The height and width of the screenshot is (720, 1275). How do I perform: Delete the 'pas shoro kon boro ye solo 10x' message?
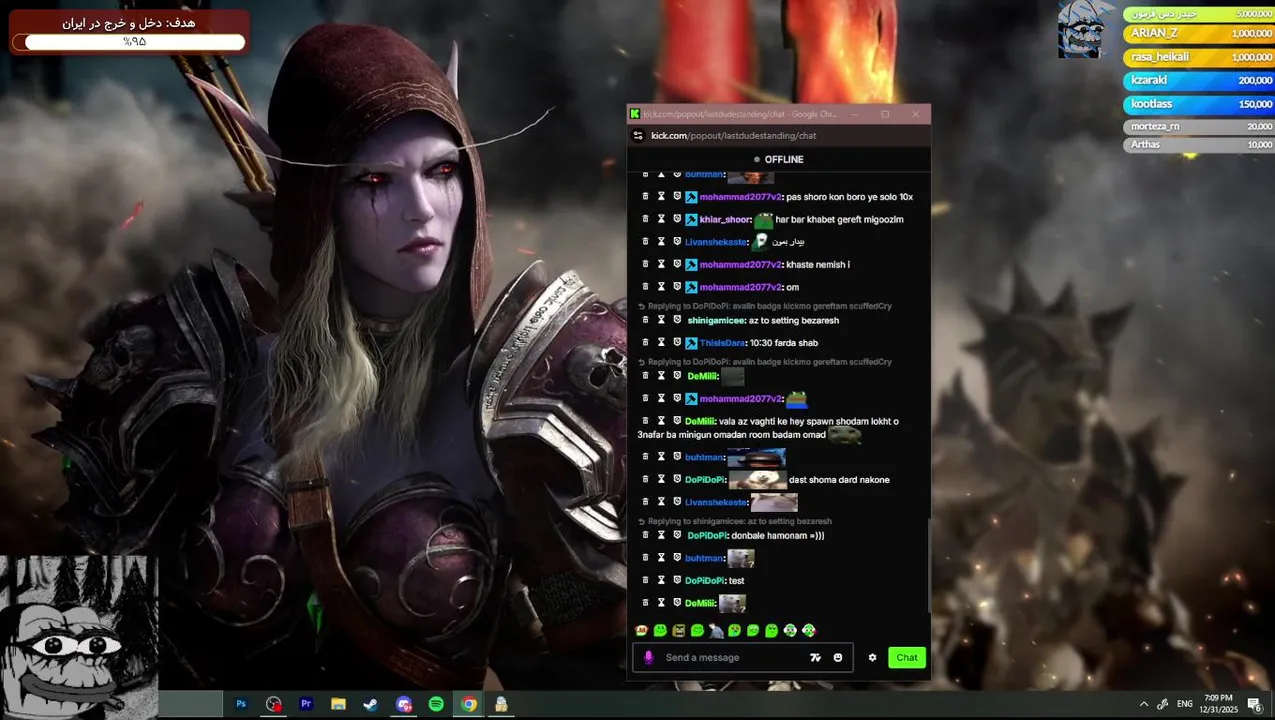click(x=645, y=197)
